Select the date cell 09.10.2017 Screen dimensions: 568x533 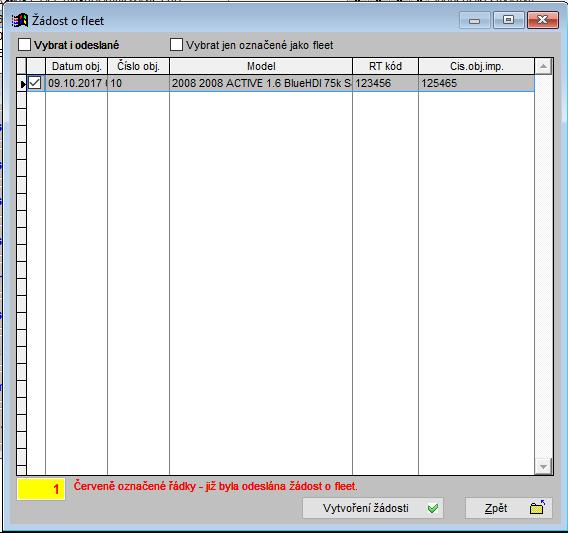(76, 83)
